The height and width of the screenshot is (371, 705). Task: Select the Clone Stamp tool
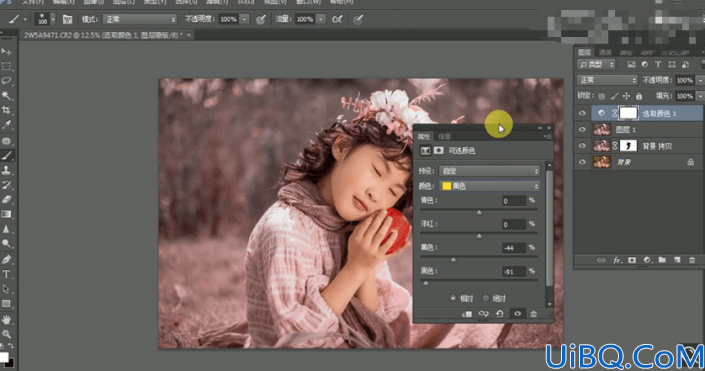click(x=6, y=170)
